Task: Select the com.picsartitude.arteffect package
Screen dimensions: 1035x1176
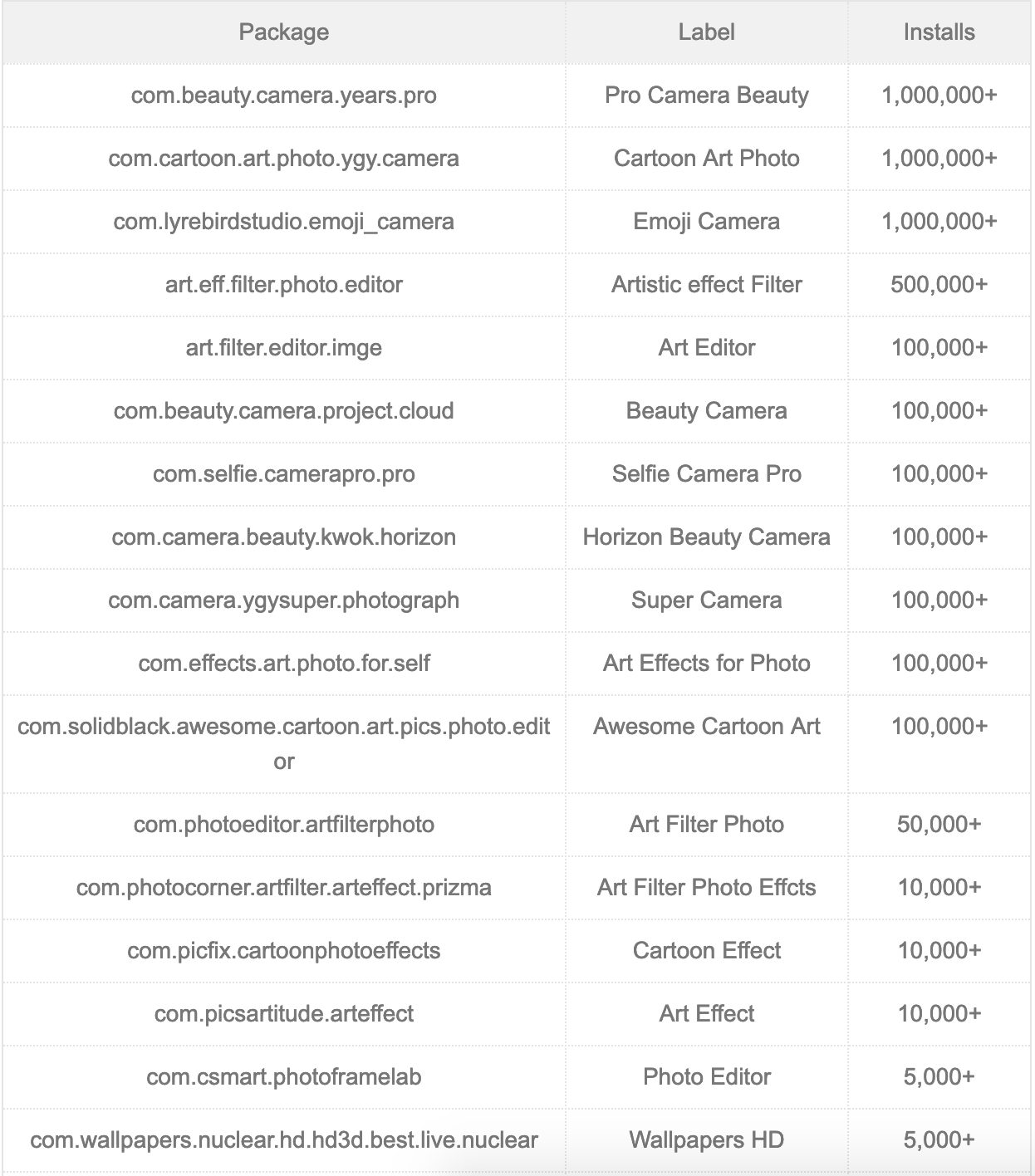Action: [x=283, y=1014]
